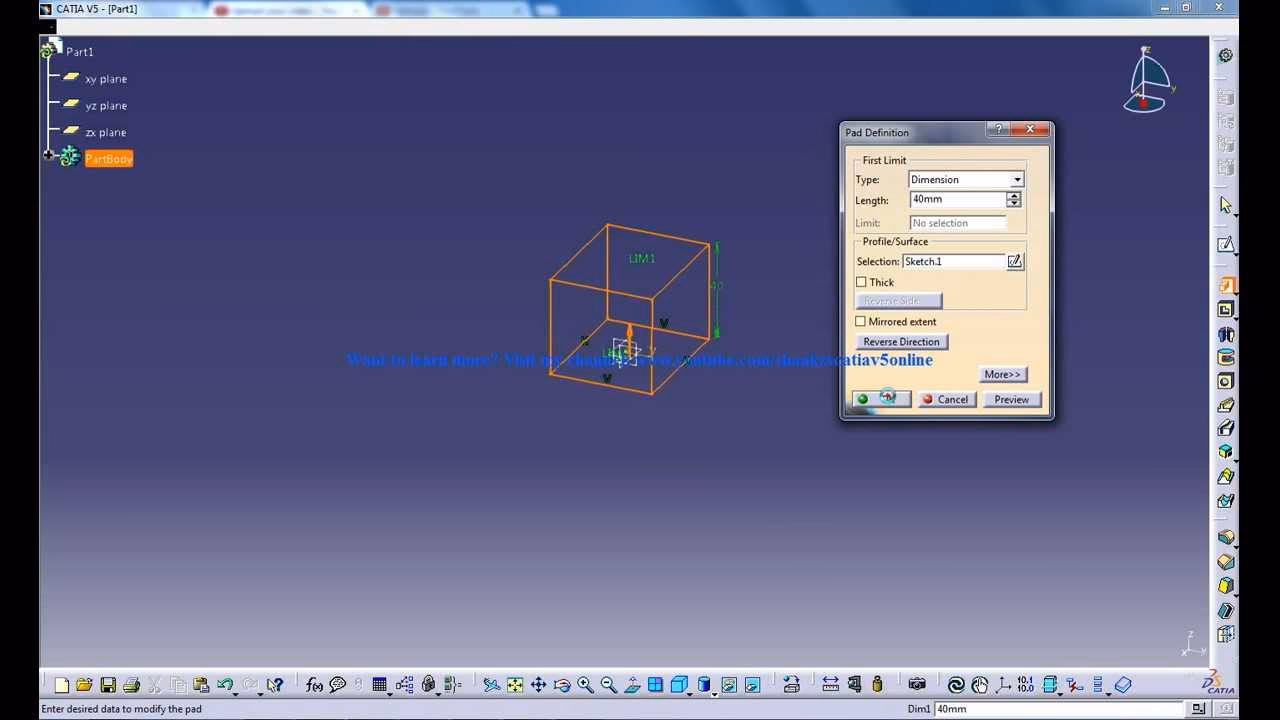
Task: Click the Measure tool ruler icon
Action: click(x=830, y=685)
